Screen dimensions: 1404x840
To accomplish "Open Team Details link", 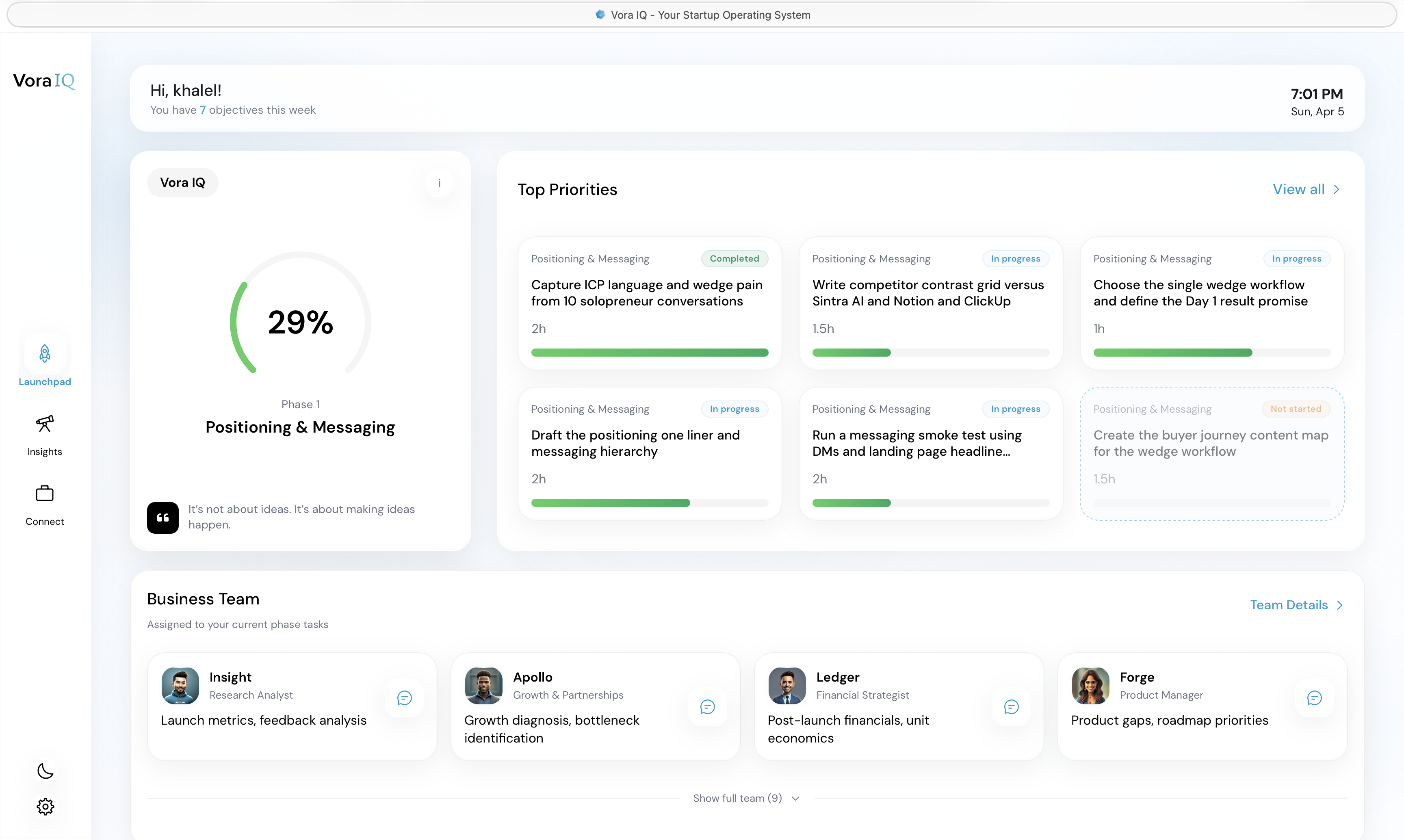I will click(x=1296, y=605).
